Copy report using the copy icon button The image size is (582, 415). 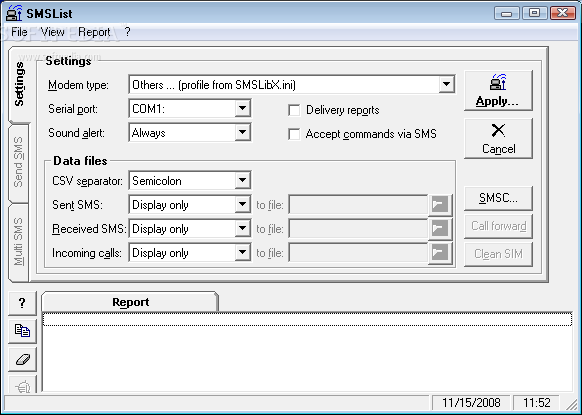coord(22,331)
